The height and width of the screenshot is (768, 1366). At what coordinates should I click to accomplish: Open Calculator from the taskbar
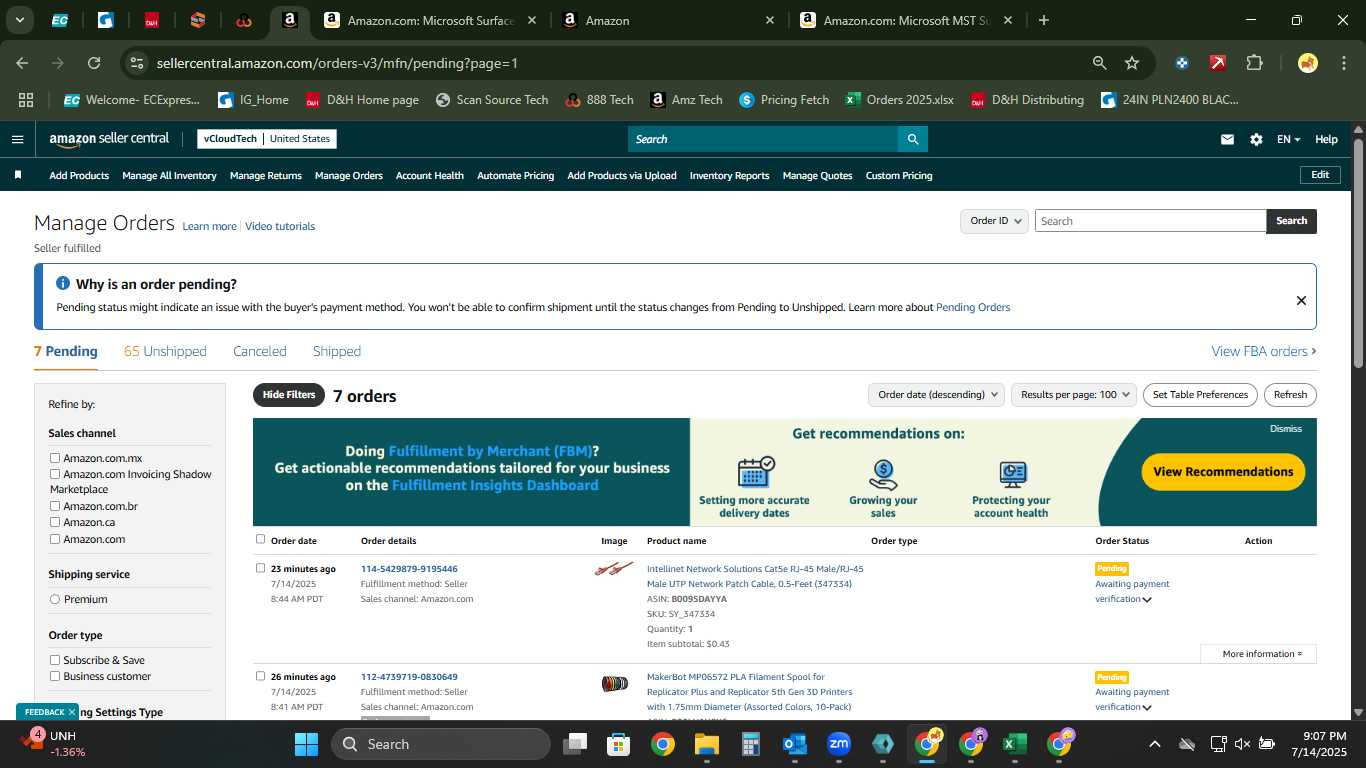(751, 744)
